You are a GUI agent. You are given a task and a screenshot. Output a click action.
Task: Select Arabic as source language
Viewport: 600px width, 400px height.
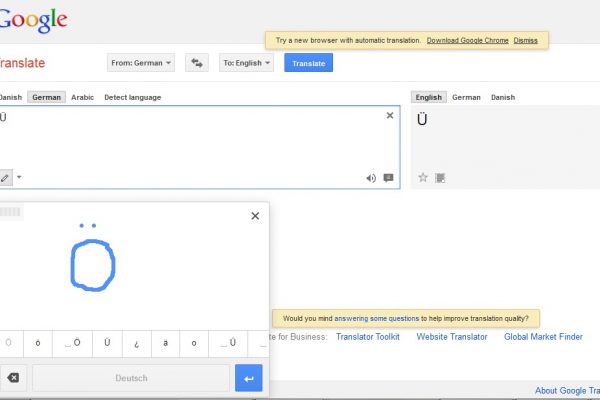[x=83, y=97]
